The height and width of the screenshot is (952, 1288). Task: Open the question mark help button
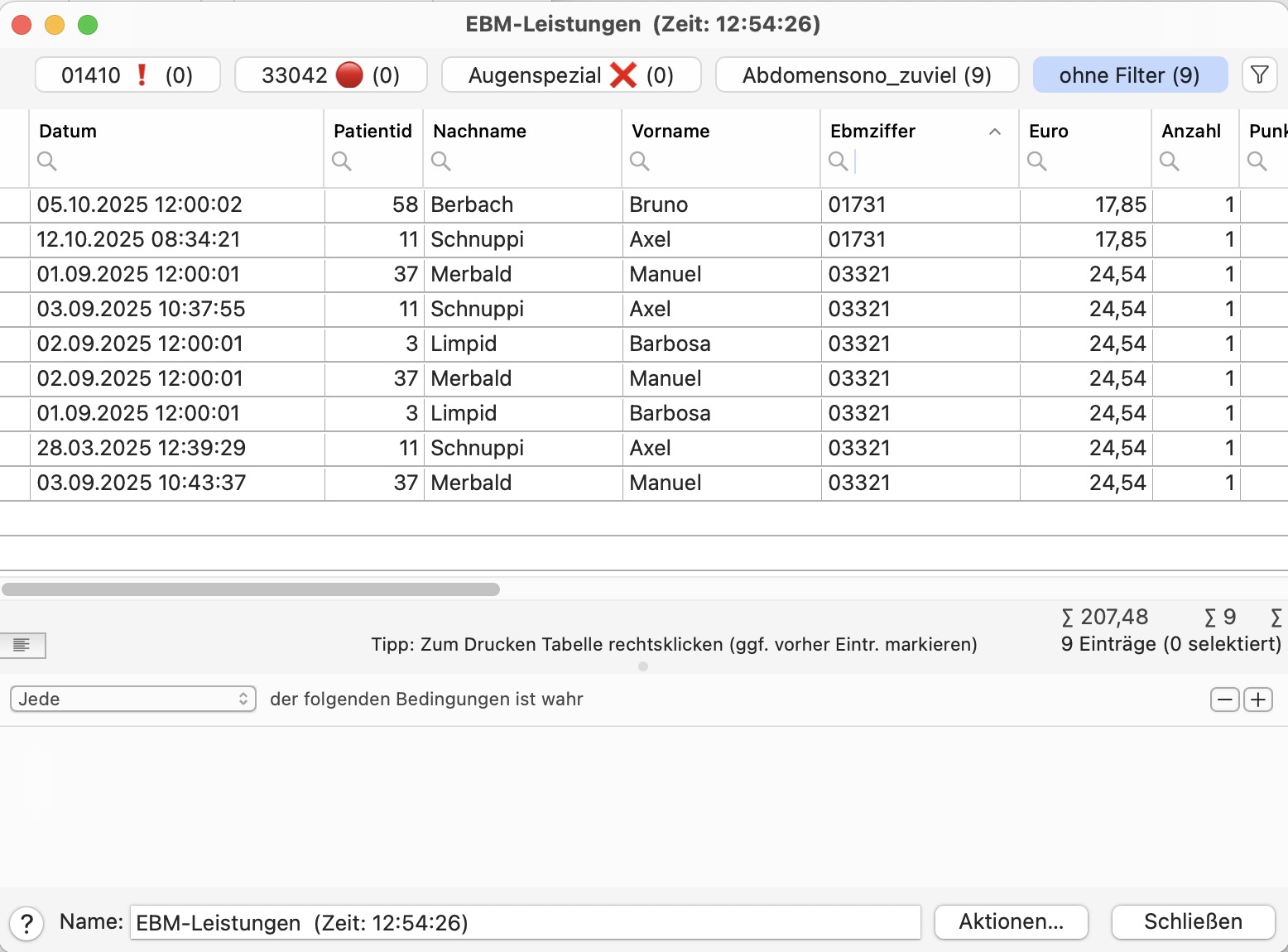coord(26,923)
